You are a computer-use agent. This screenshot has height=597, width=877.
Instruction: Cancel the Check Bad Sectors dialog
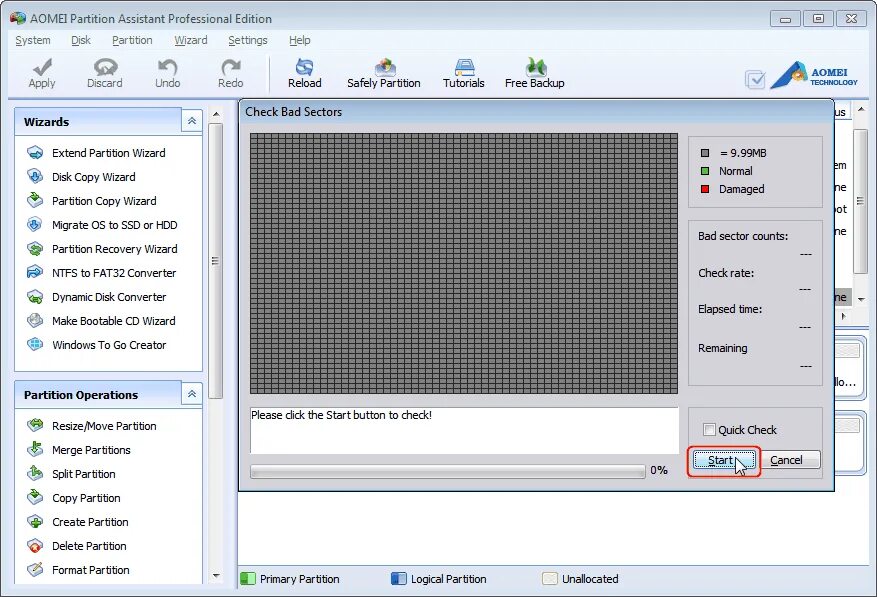[x=790, y=460]
